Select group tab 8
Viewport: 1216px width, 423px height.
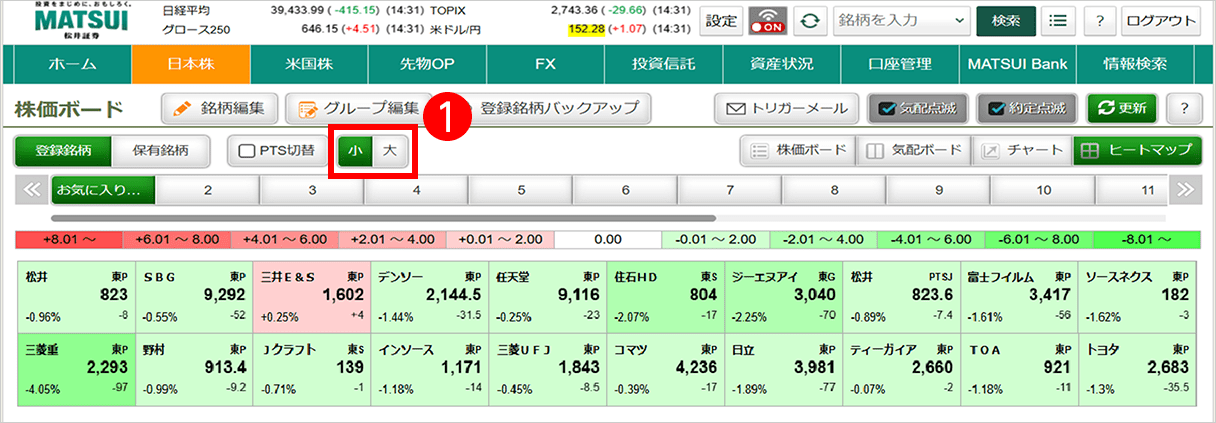tap(835, 189)
